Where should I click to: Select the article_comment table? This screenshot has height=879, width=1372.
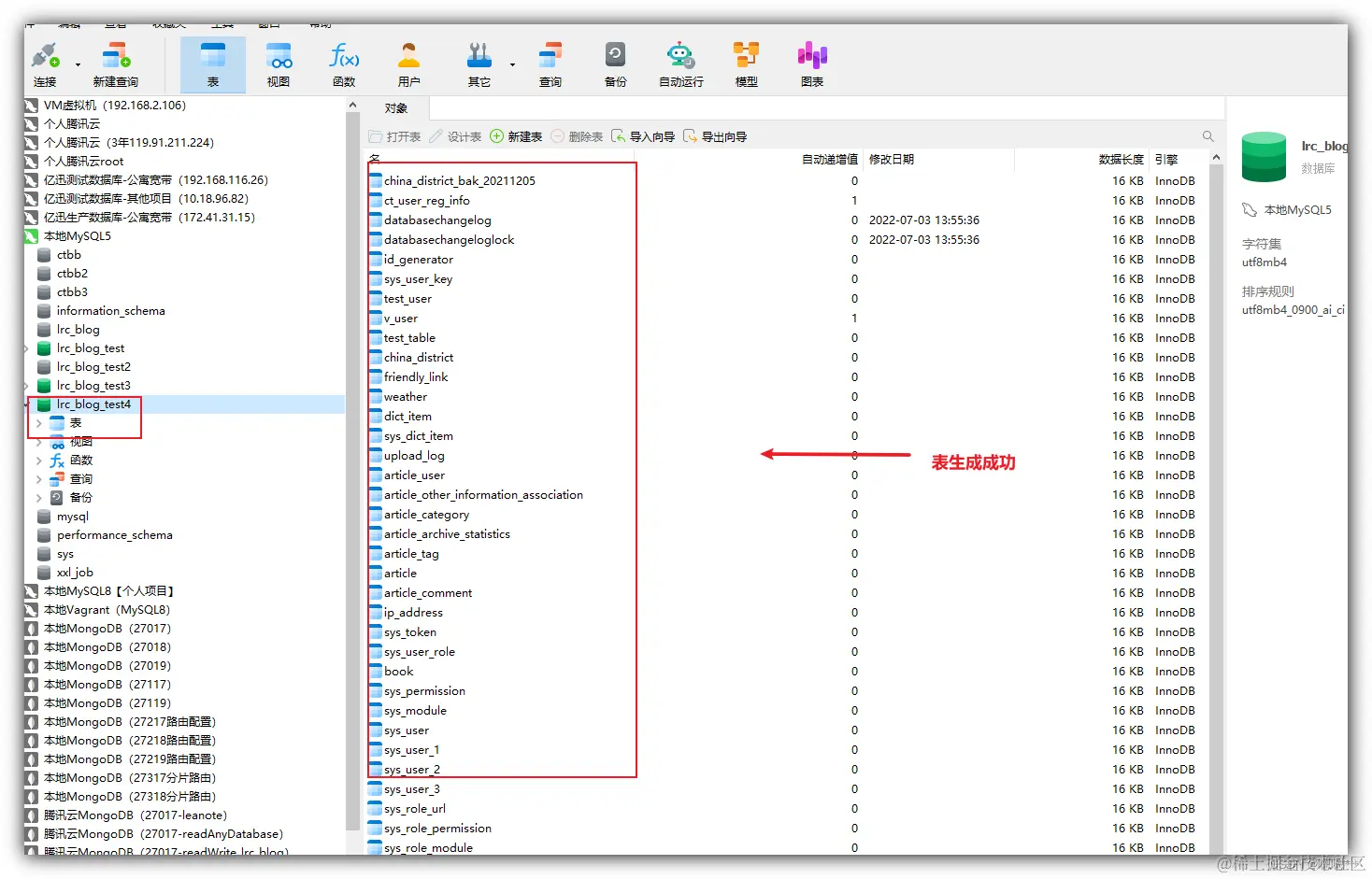(428, 593)
